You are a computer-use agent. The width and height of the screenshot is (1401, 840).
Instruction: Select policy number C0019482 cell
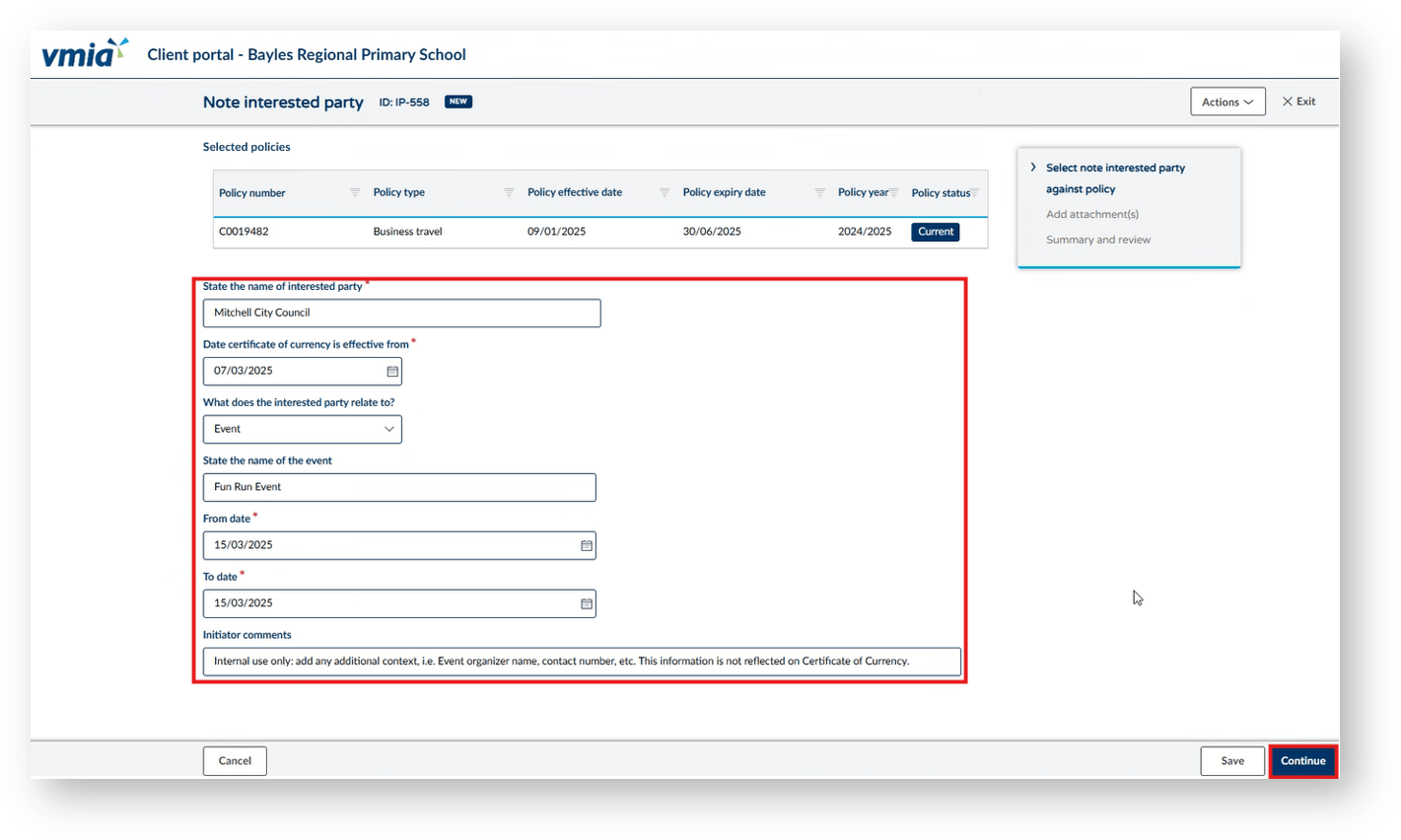point(244,233)
